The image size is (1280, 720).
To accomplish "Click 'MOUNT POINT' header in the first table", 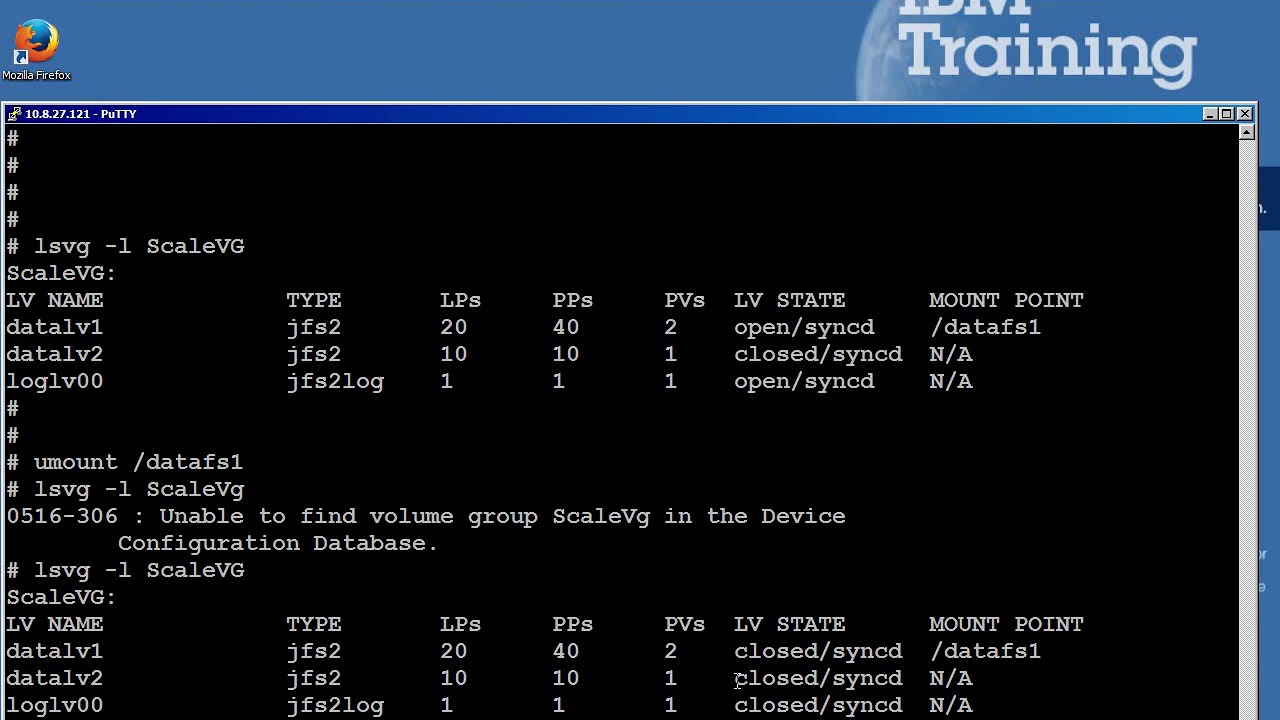I will [x=1006, y=300].
